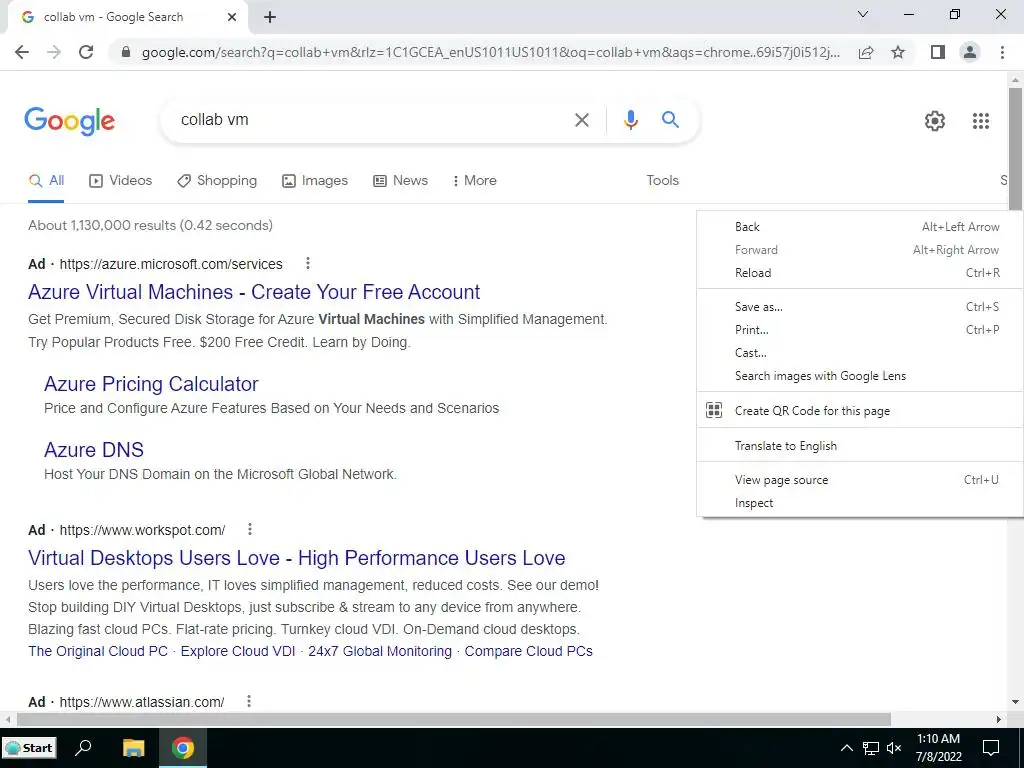This screenshot has width=1024, height=768.
Task: Select Save as... in context menu
Action: coord(859,307)
